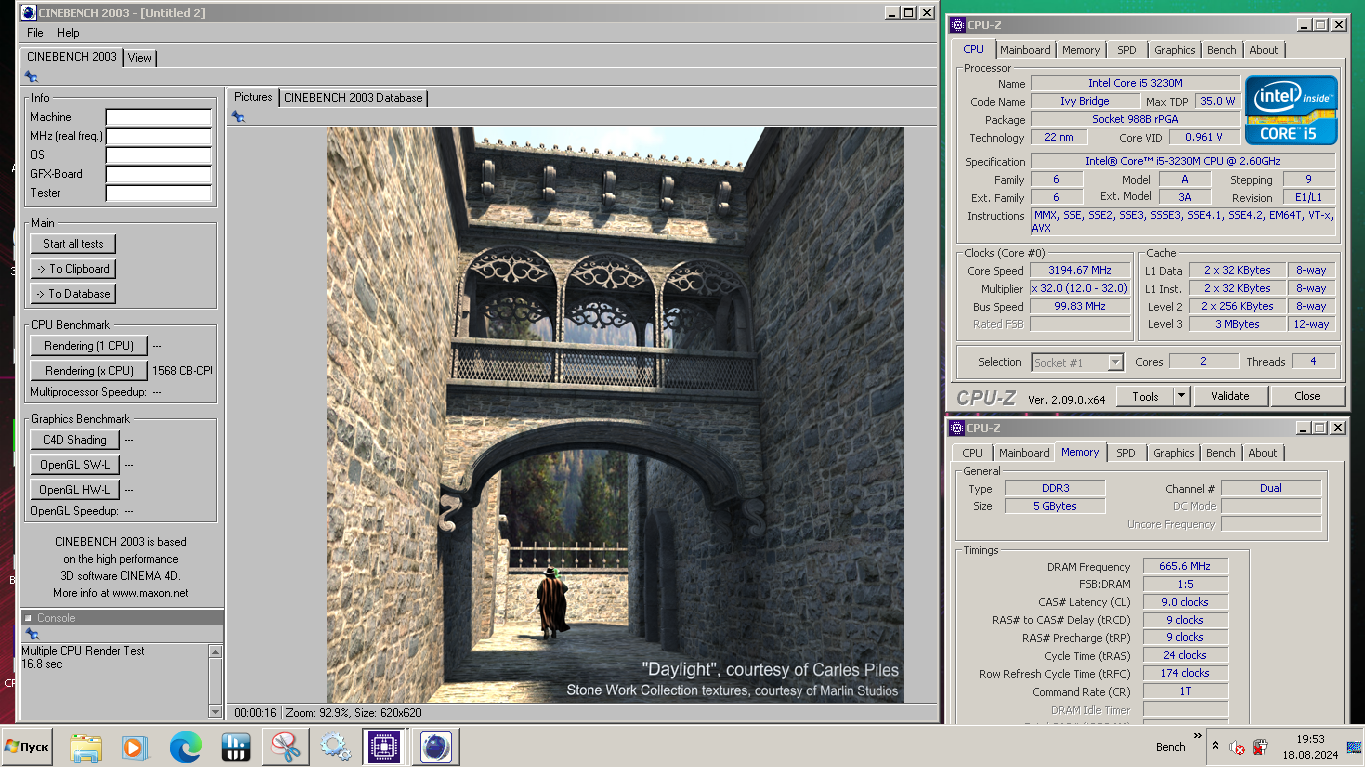
Task: Click the Tester input field
Action: coord(159,193)
